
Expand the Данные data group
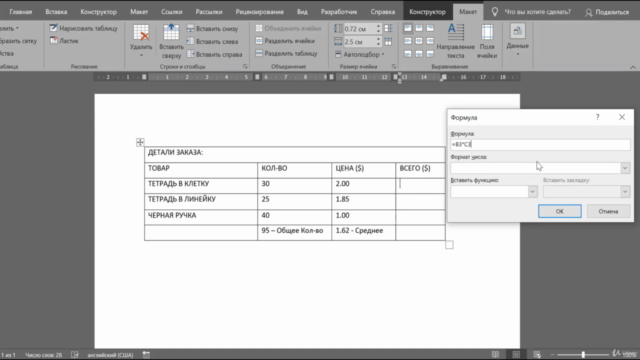tap(518, 40)
